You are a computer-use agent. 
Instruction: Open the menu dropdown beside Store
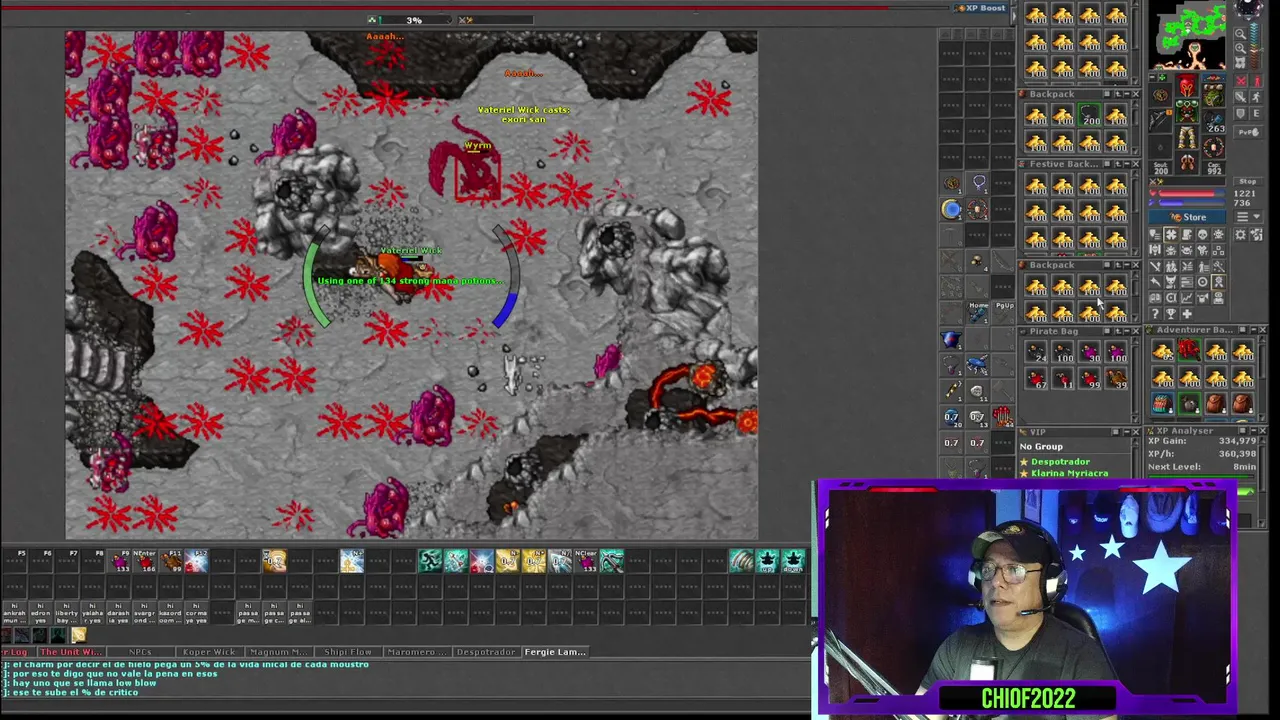tap(1249, 216)
